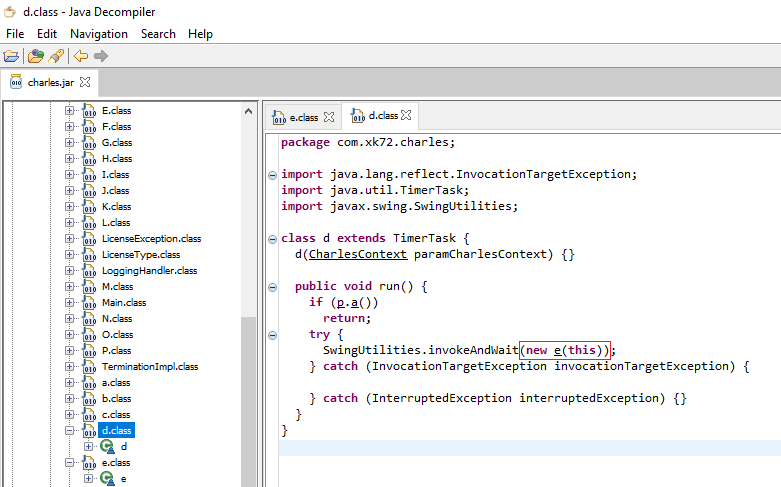
Task: Click the Search toolbar icon
Action: [56, 56]
